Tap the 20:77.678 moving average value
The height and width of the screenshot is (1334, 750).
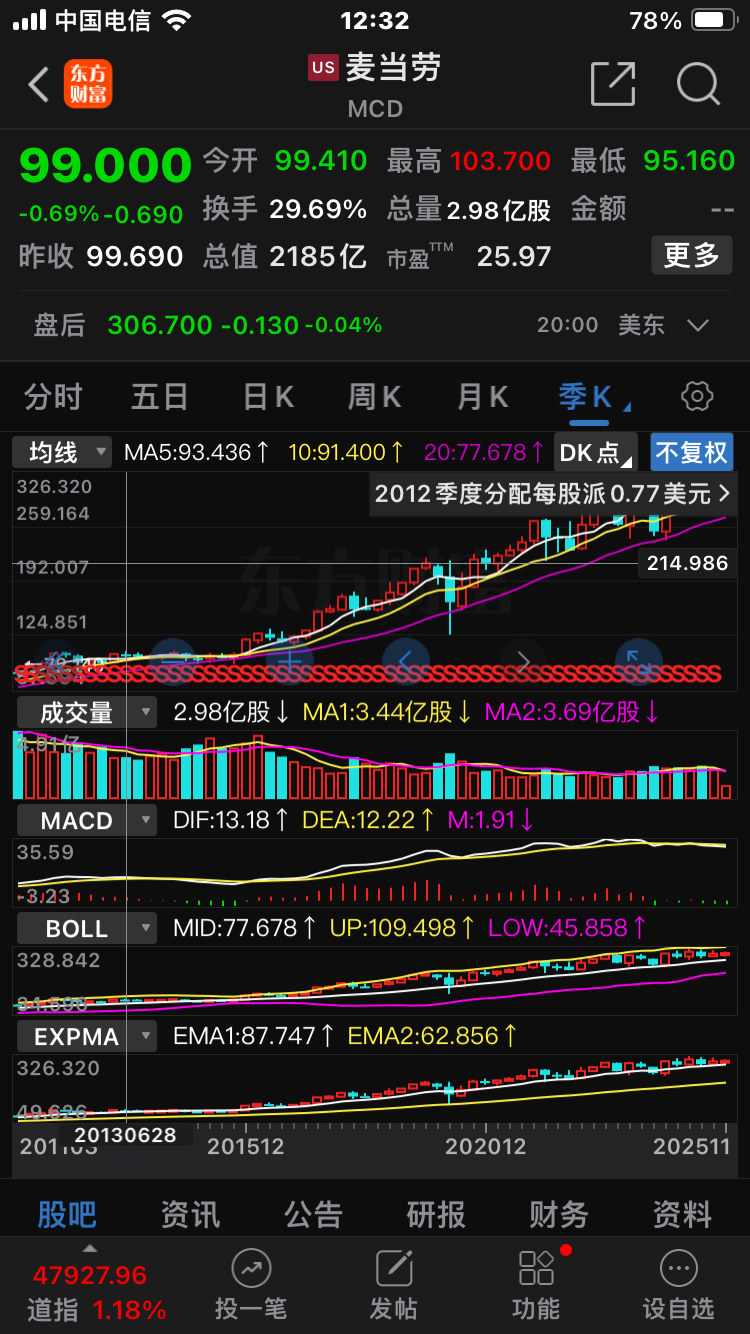(x=484, y=452)
